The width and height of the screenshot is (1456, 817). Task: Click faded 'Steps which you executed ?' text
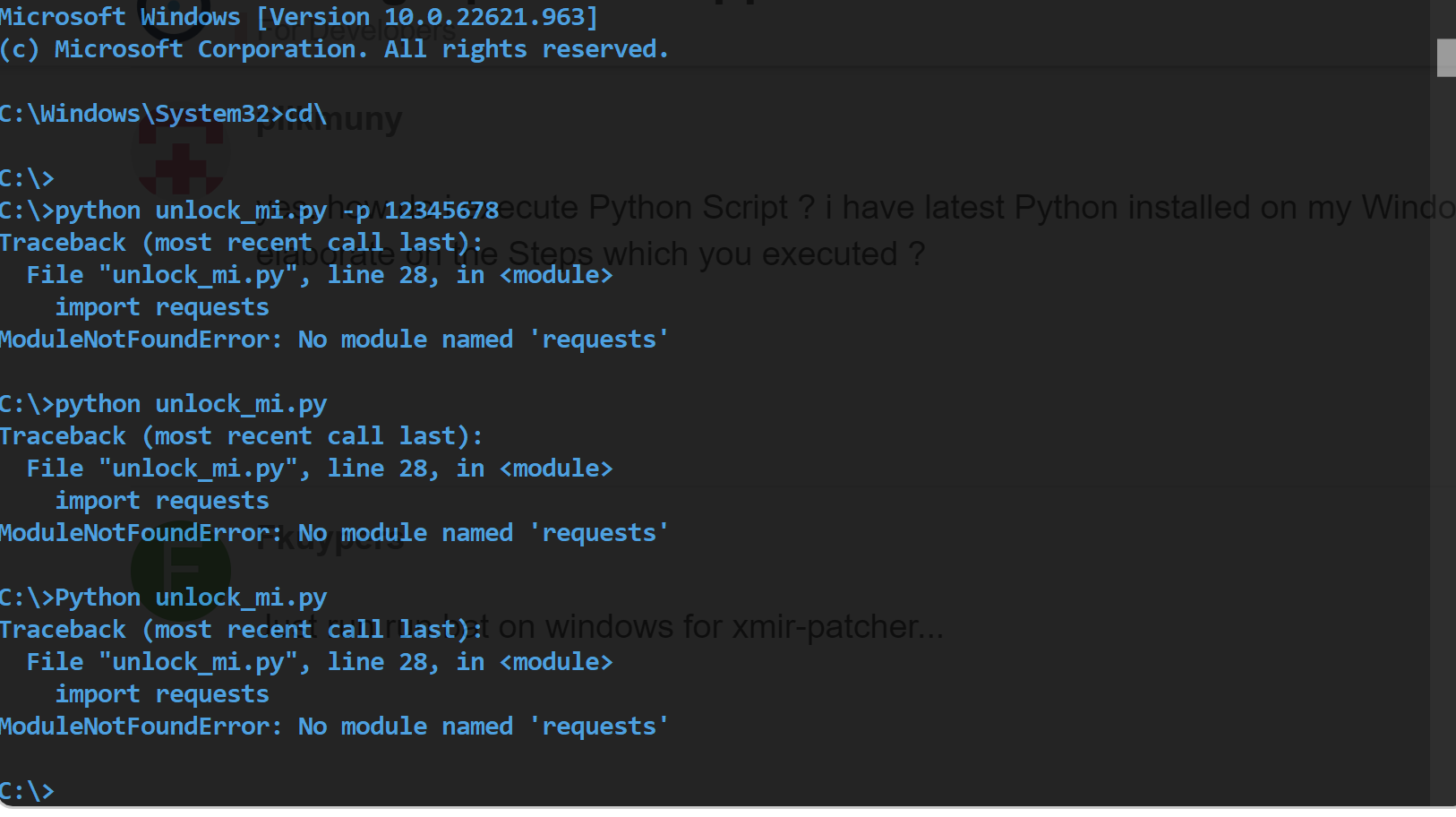click(716, 254)
